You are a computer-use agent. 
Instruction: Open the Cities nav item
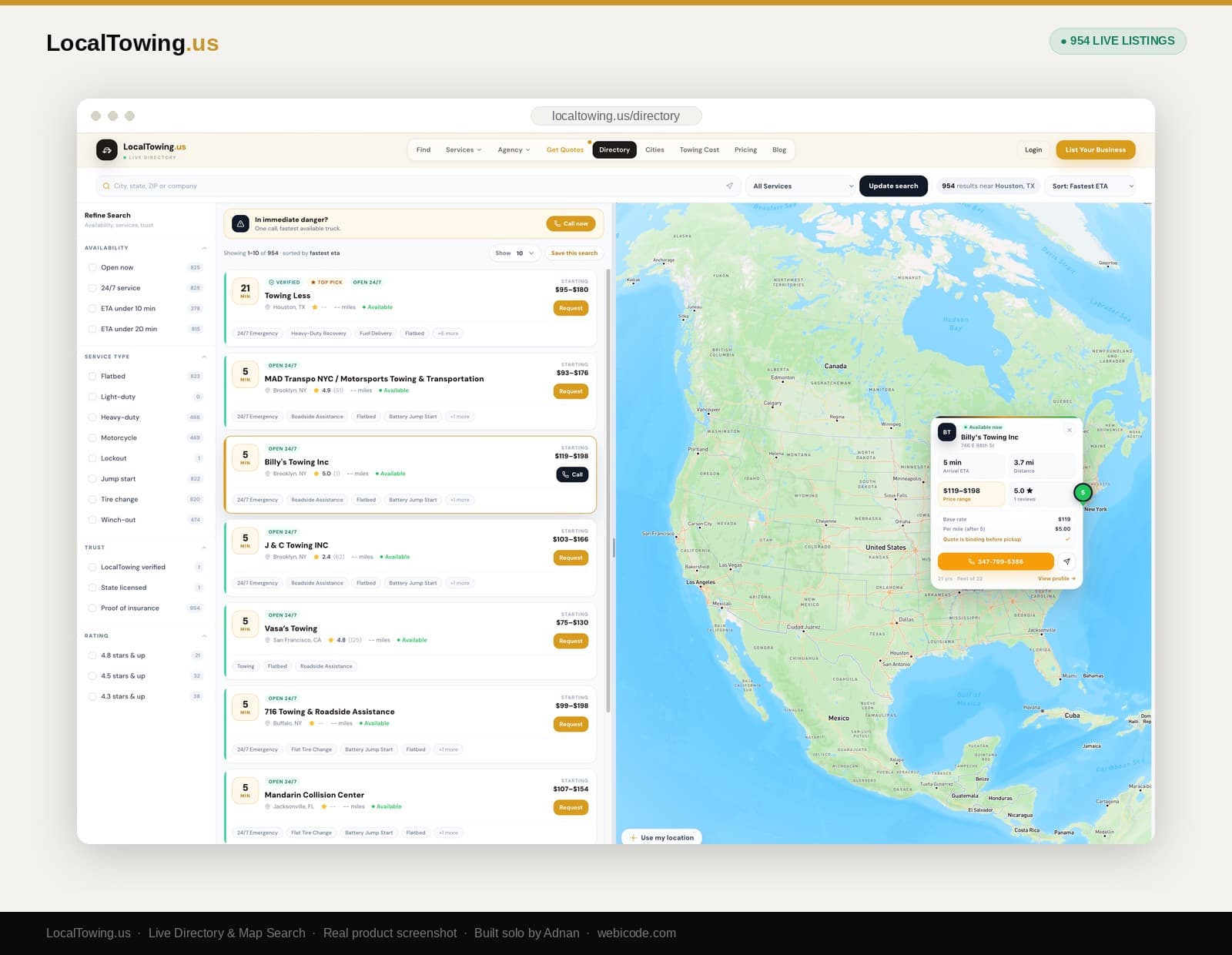point(654,149)
